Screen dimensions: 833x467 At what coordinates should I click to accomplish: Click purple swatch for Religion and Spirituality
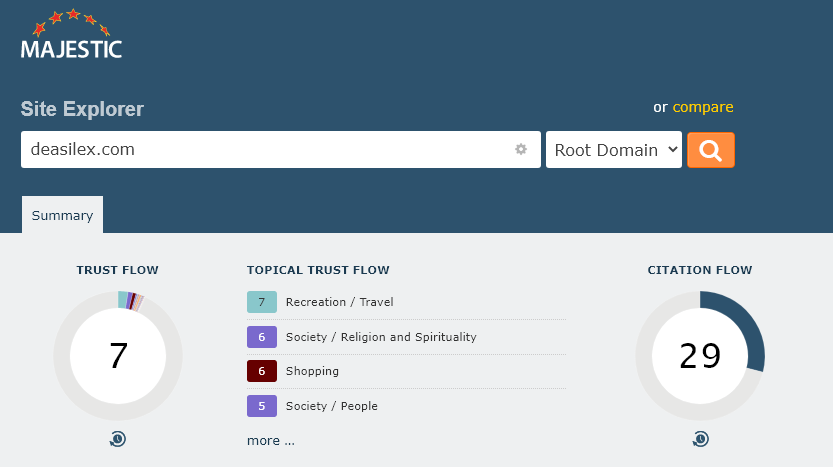pos(261,337)
